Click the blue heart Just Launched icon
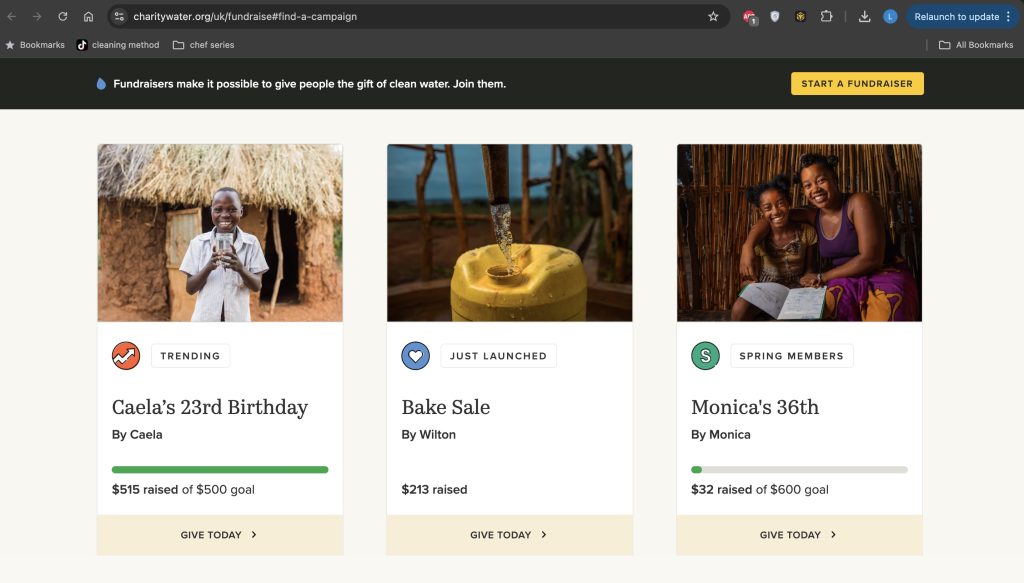 pos(415,356)
